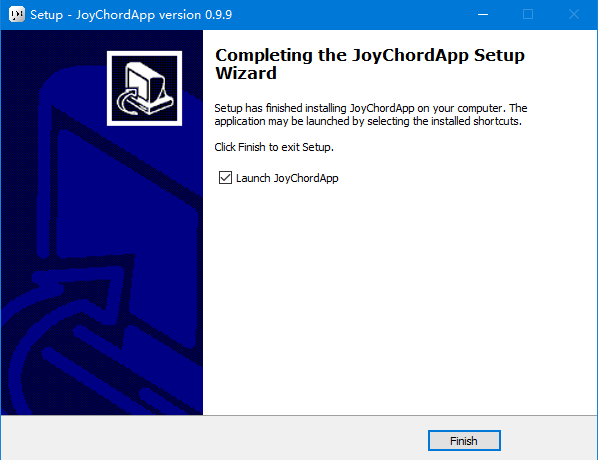Click the Launch JoyChordApp label text
Viewport: 598px width, 460px height.
tap(287, 178)
